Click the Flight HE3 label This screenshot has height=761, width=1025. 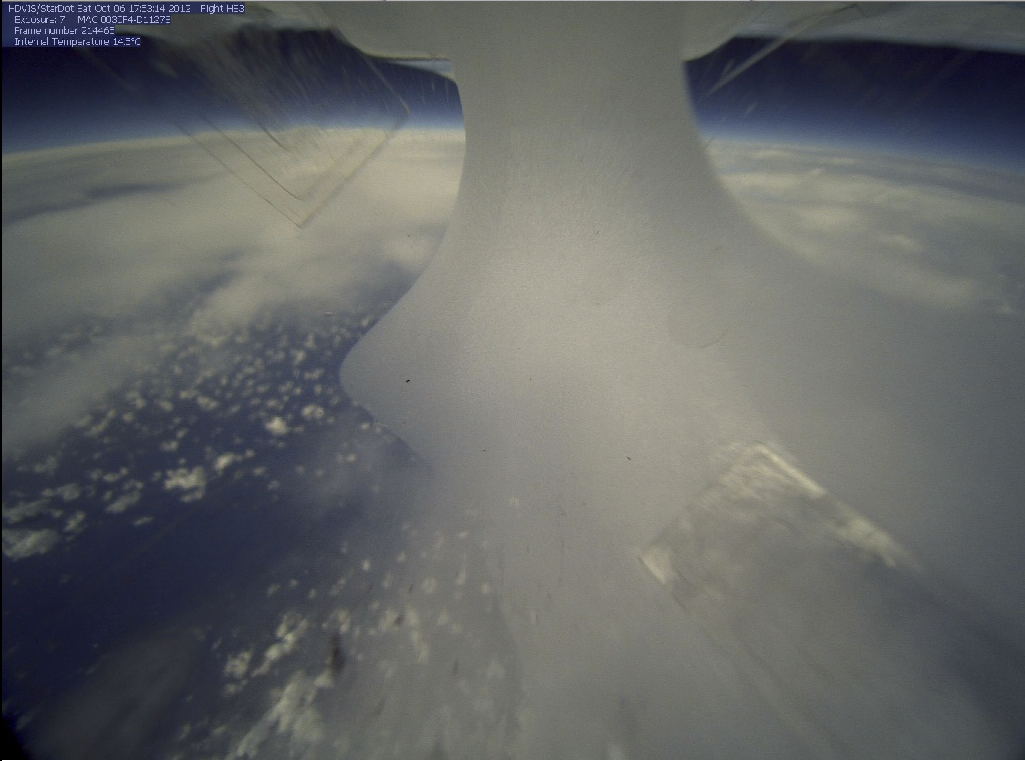(x=222, y=9)
